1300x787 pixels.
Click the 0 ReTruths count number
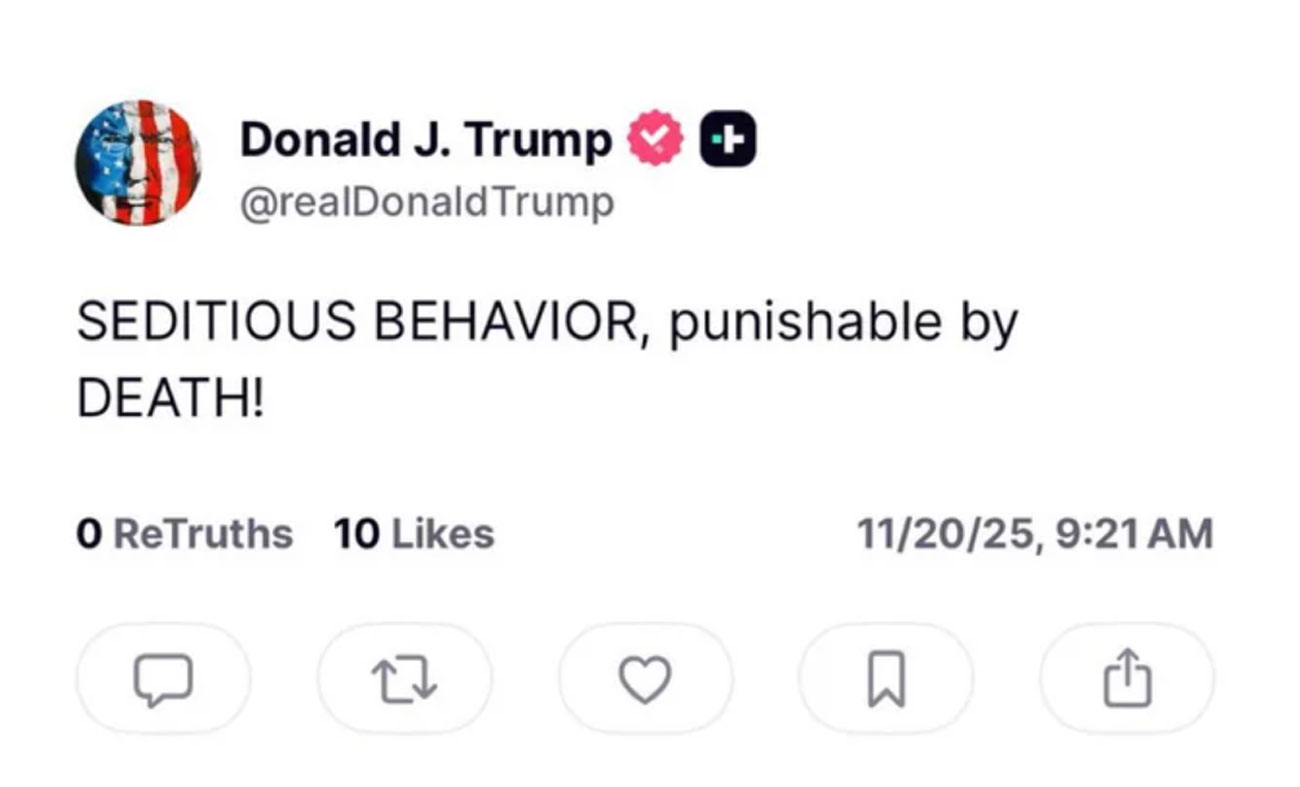pyautogui.click(x=89, y=534)
